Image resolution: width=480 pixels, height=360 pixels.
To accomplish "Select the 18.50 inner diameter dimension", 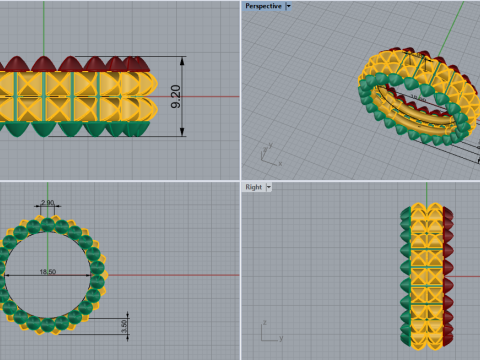I will coord(48,272).
